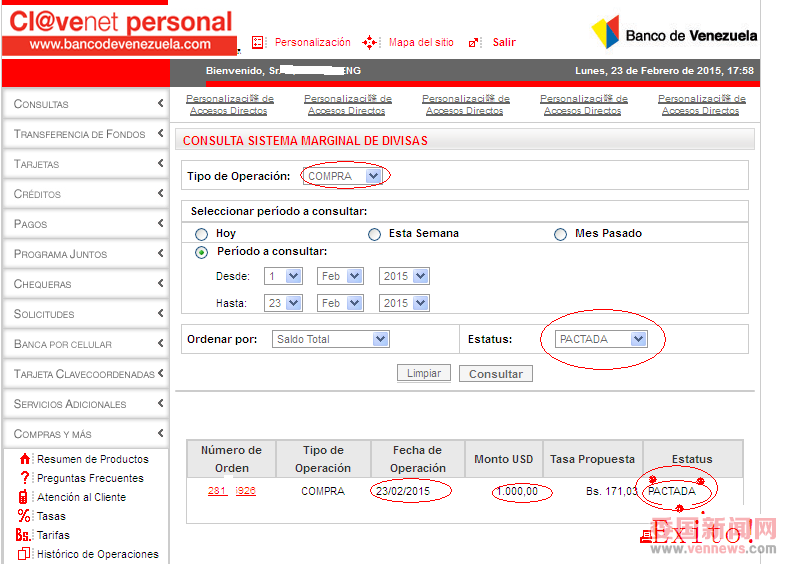Click the house icon for Resumen de Productos

click(25, 458)
